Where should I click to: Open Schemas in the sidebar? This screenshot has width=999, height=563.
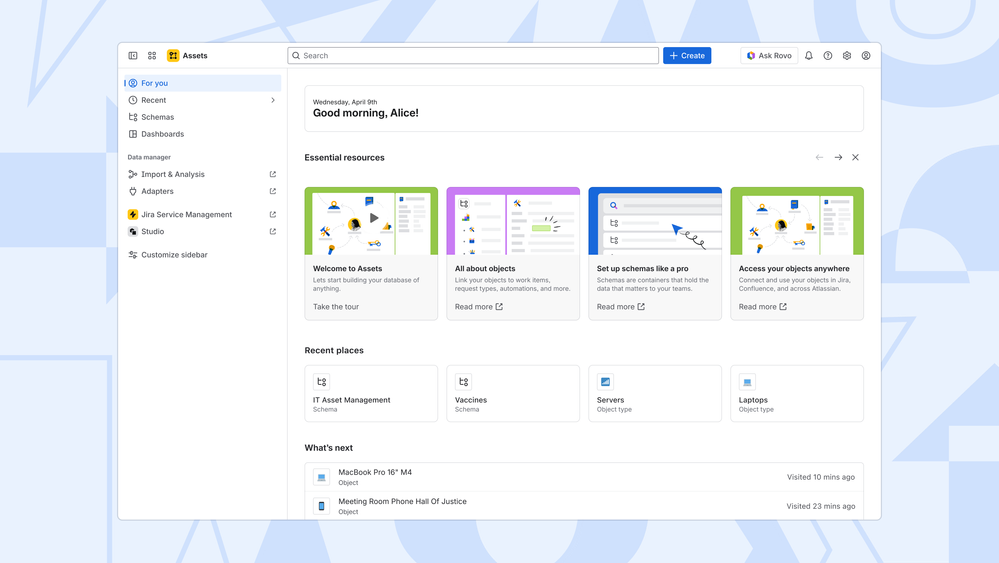(202, 117)
